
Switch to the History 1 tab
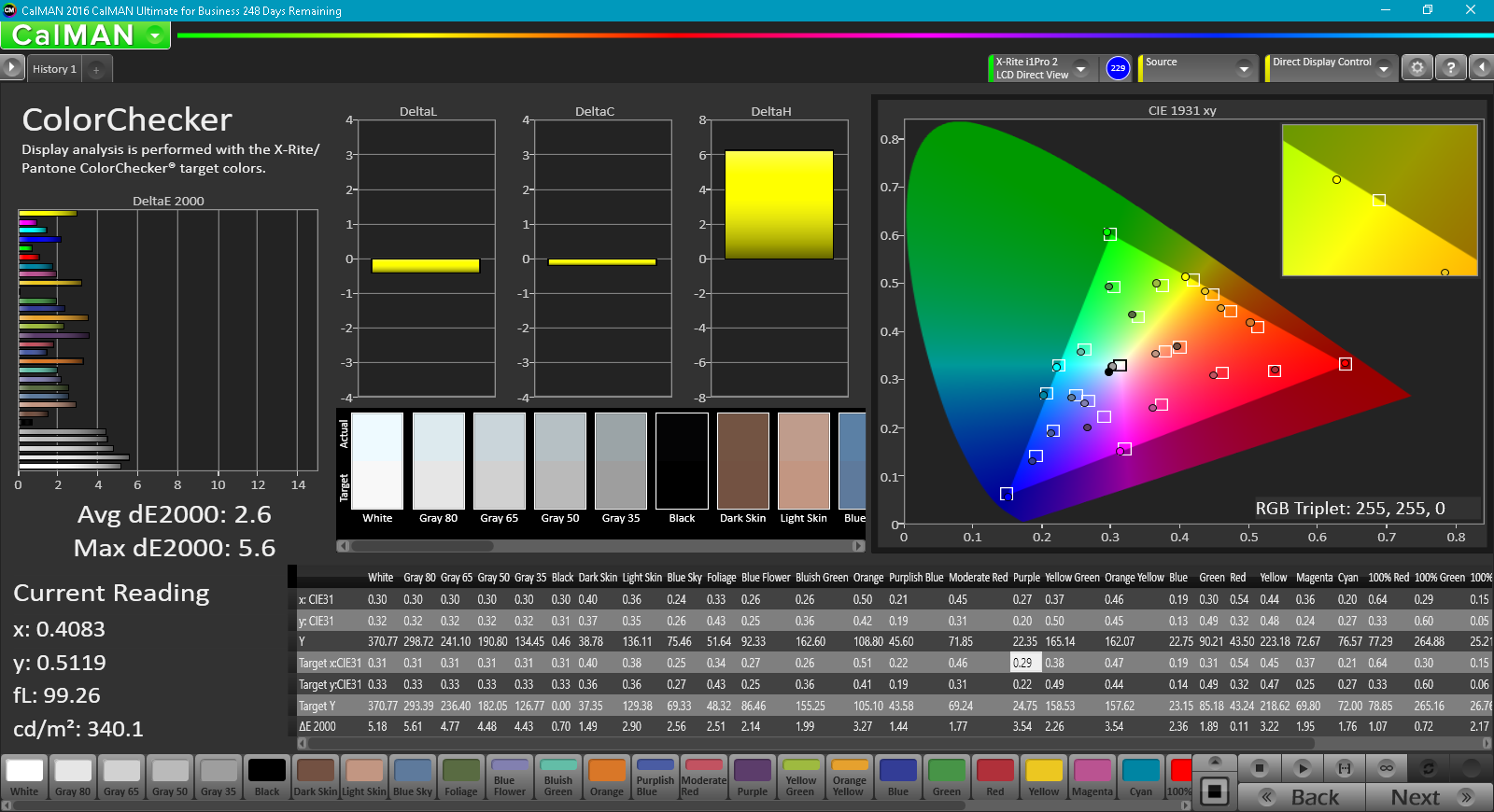click(x=54, y=69)
